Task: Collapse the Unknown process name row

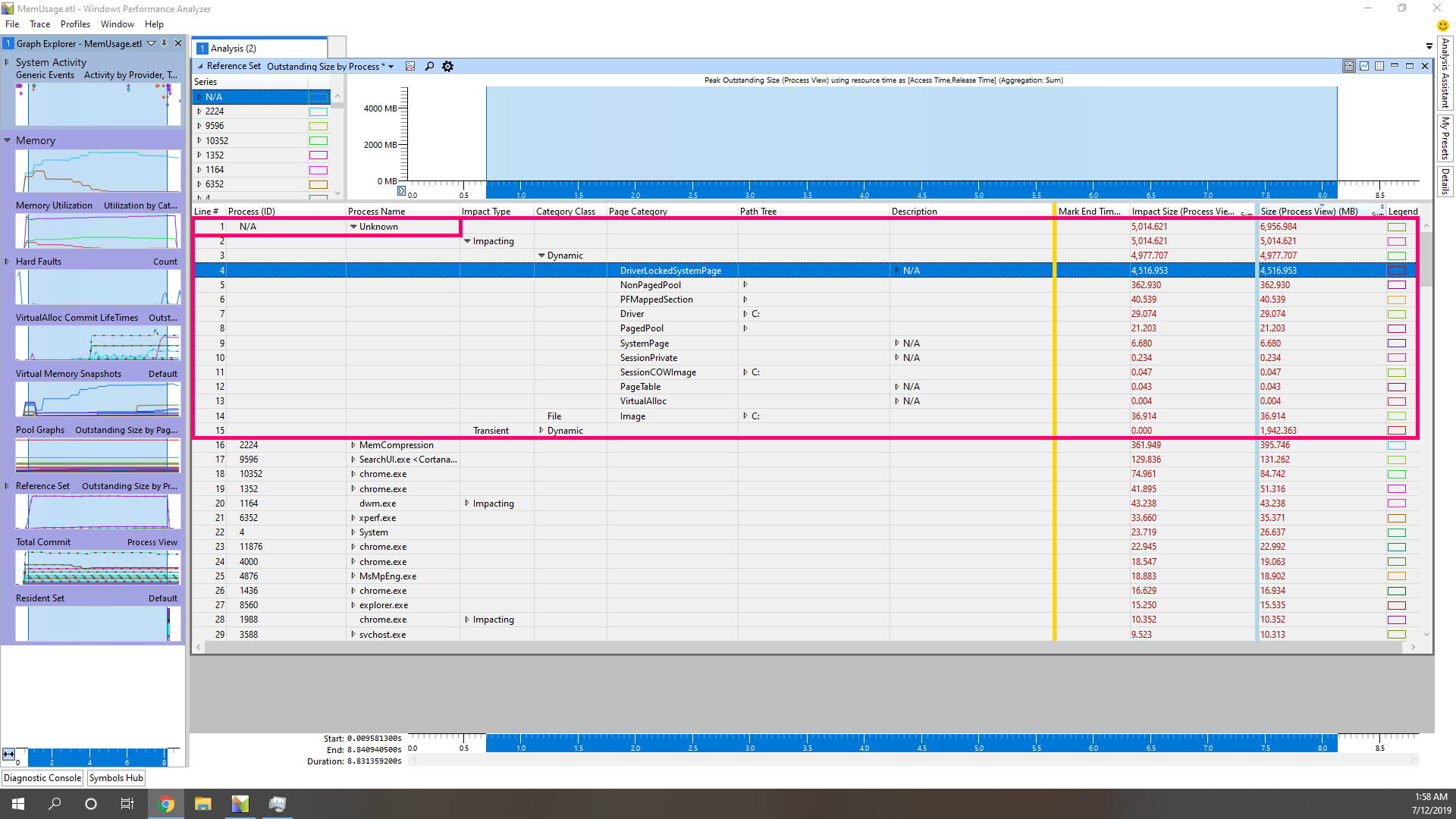Action: coord(353,227)
